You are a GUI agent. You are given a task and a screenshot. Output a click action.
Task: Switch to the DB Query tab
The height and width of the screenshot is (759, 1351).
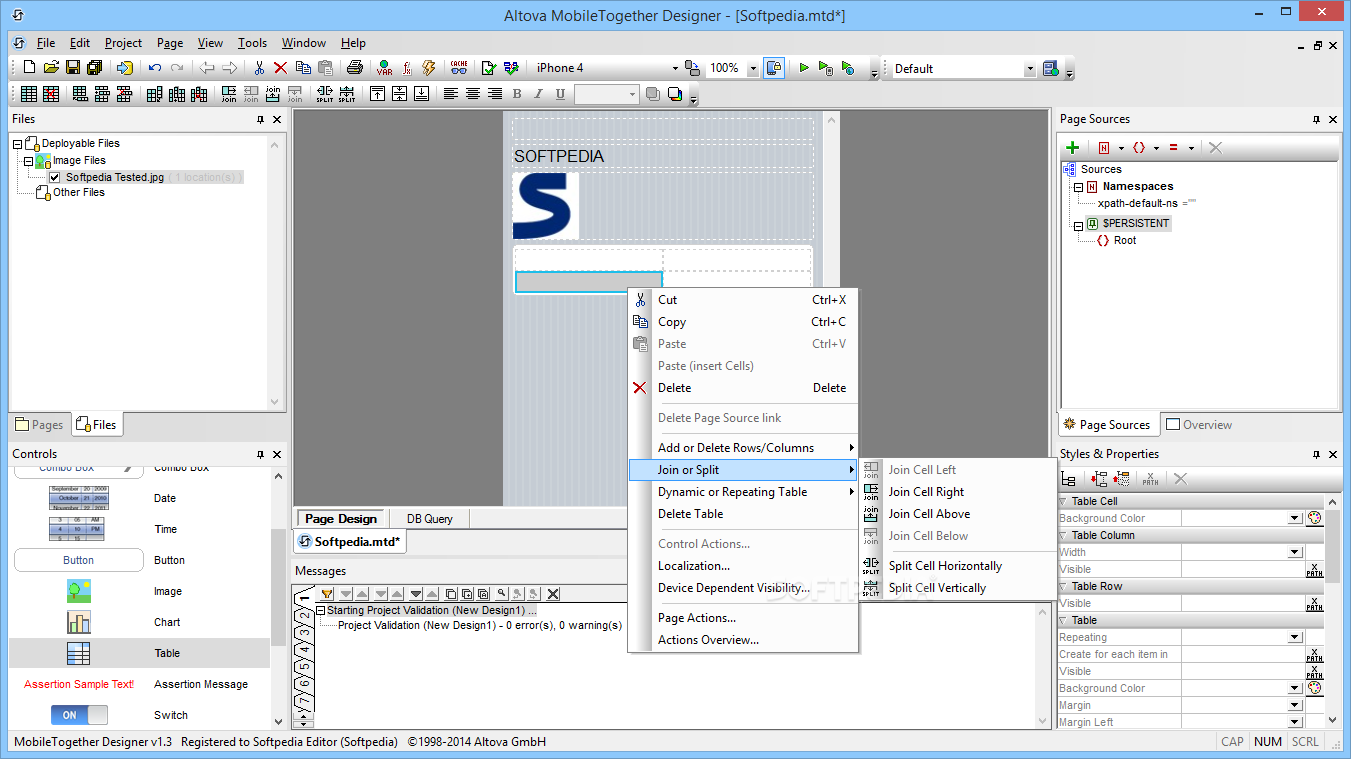pos(429,518)
